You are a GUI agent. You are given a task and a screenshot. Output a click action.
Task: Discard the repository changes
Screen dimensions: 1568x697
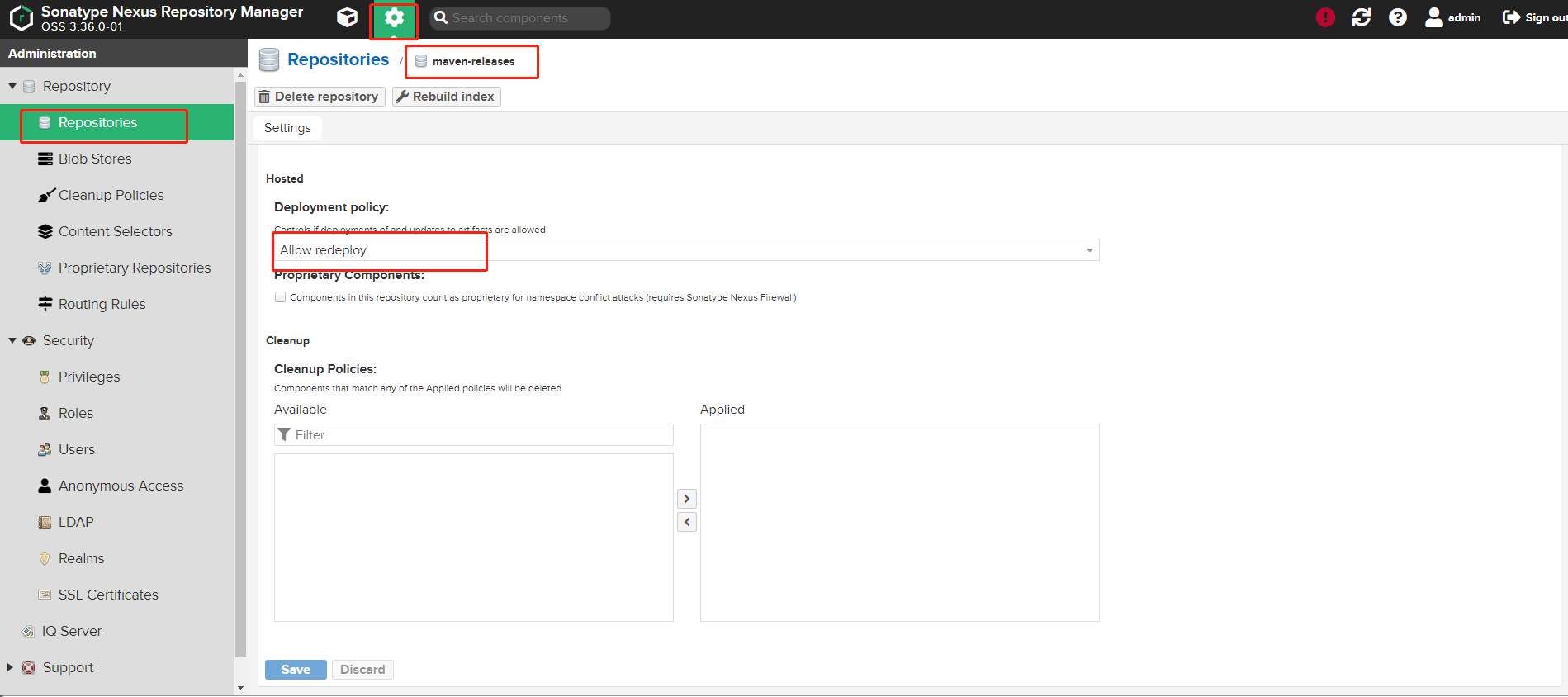point(362,670)
